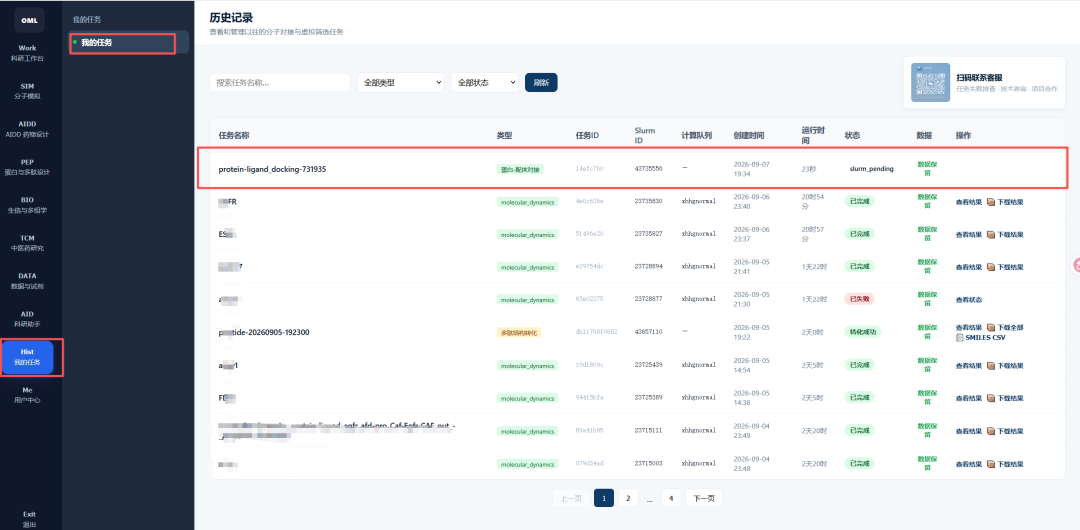
Task: Click the 刷新 refresh button
Action: click(541, 83)
